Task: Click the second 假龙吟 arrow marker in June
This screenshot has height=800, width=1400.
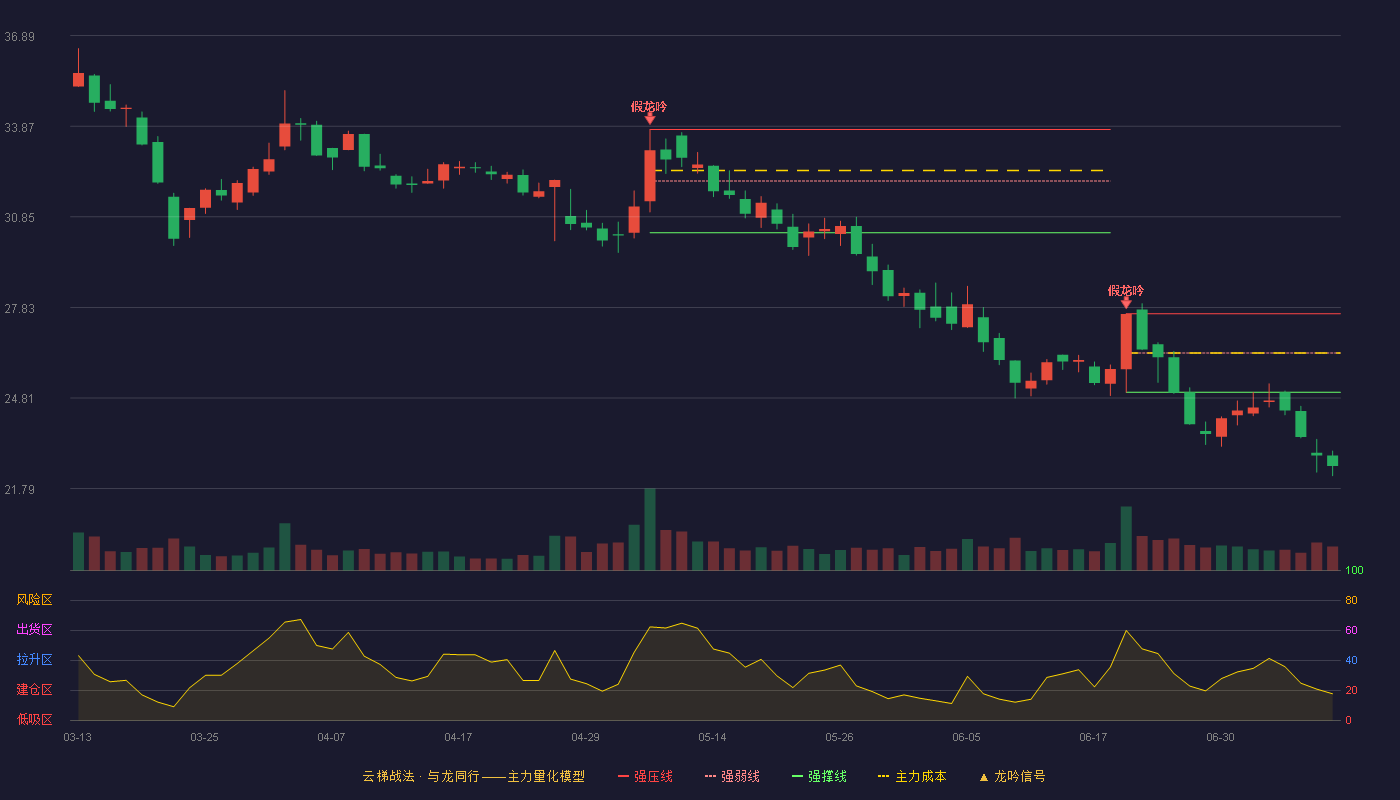Action: (x=1126, y=302)
